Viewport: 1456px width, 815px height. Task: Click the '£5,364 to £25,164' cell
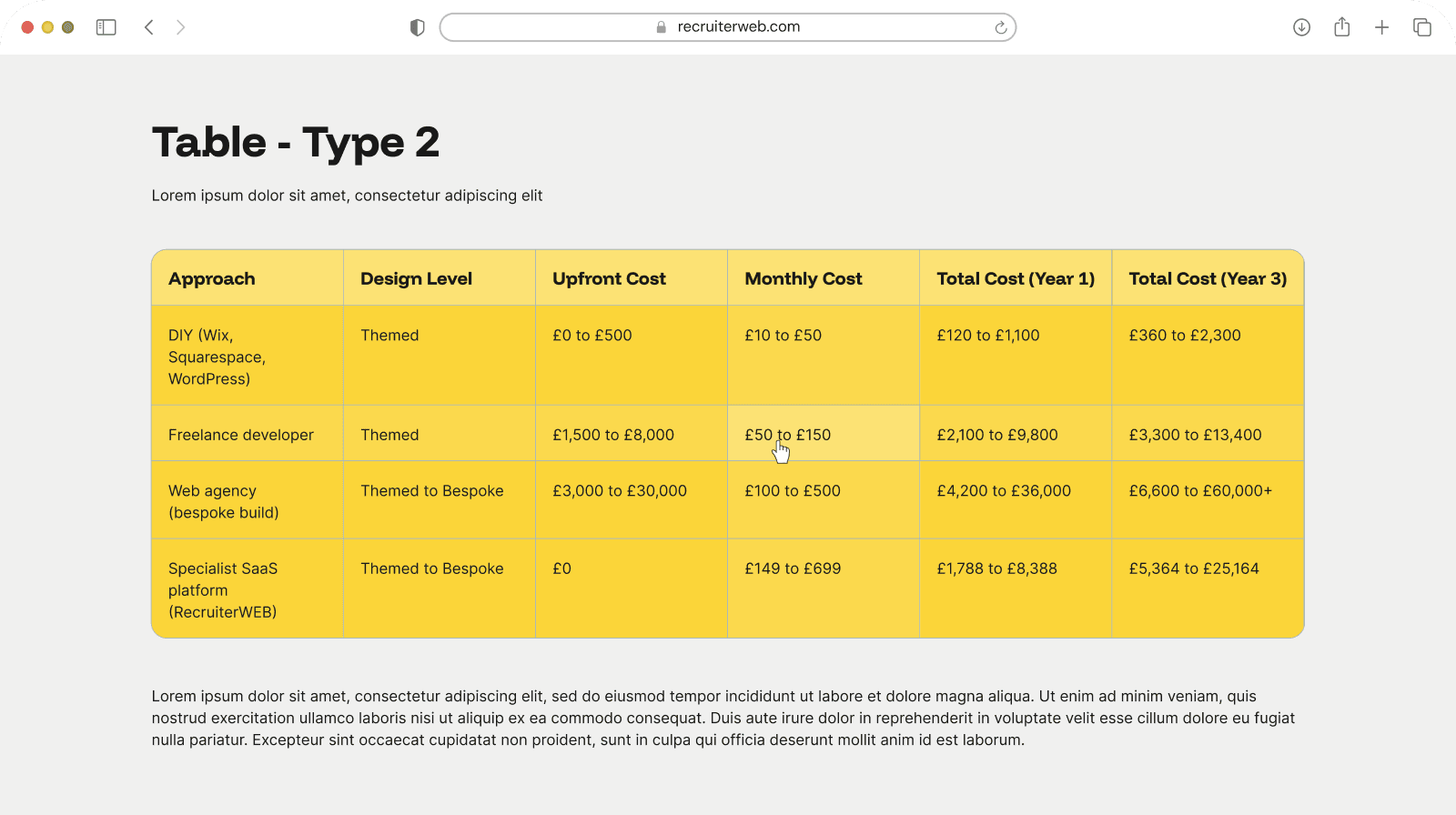[1208, 589]
